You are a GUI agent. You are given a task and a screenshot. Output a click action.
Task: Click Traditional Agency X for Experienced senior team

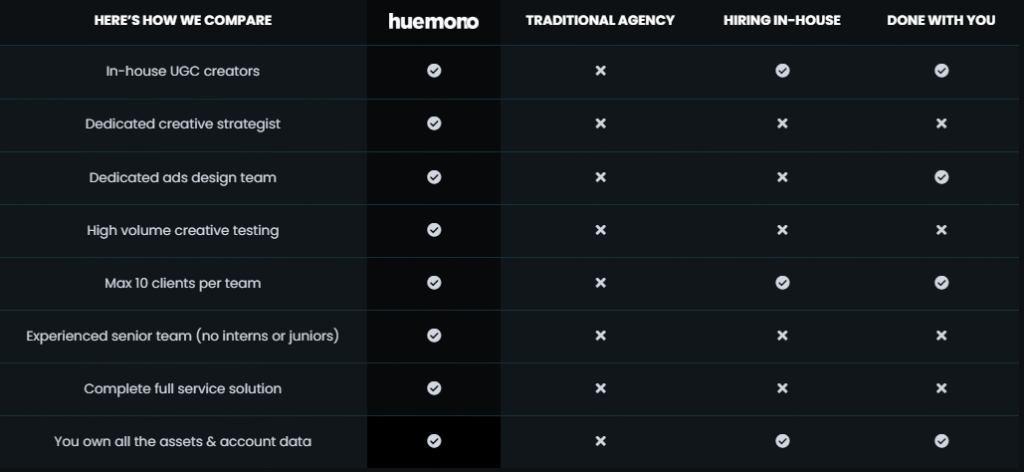click(x=600, y=336)
